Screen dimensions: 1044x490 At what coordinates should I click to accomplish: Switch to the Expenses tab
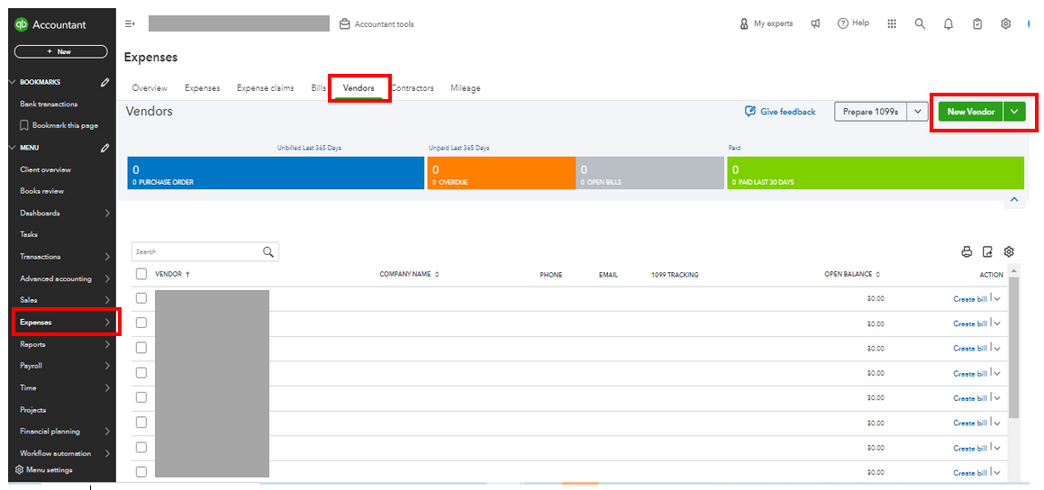(x=202, y=88)
